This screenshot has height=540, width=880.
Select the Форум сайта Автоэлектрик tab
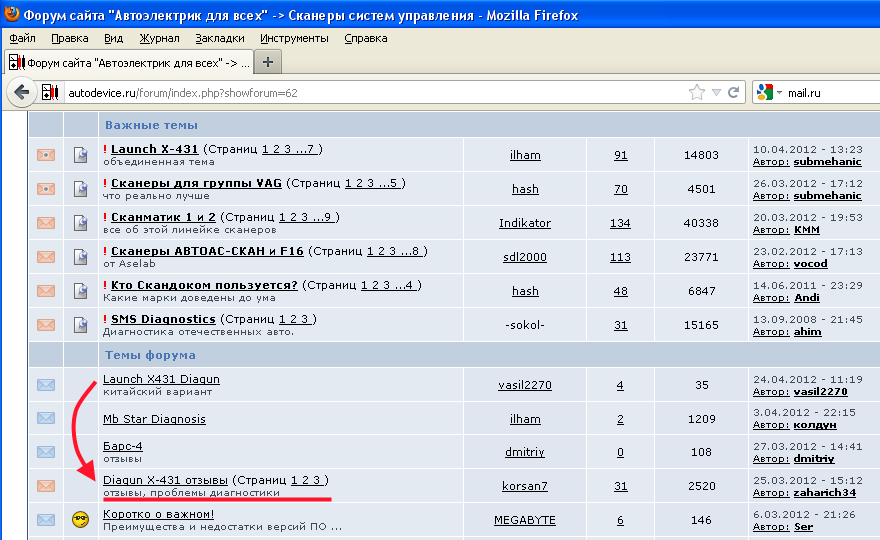(x=129, y=63)
